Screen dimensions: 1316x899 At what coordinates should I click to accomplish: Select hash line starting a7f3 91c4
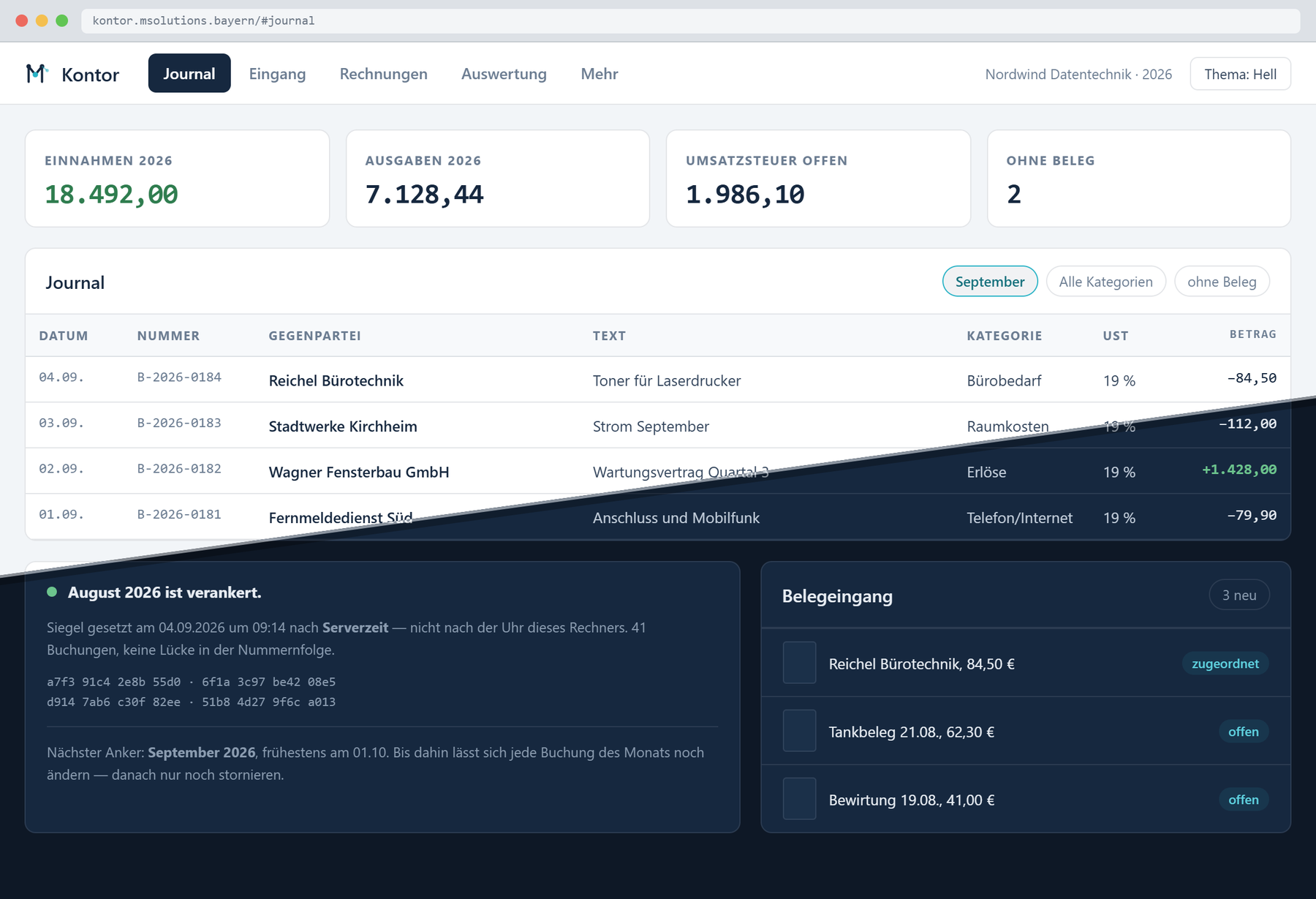point(191,682)
